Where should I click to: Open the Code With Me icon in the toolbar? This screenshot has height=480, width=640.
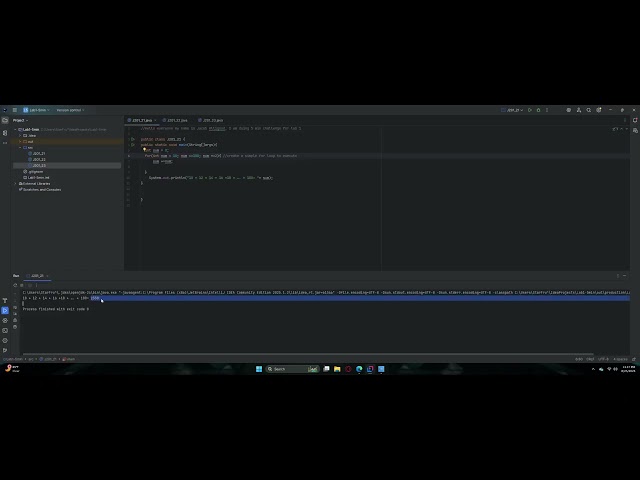[x=579, y=110]
